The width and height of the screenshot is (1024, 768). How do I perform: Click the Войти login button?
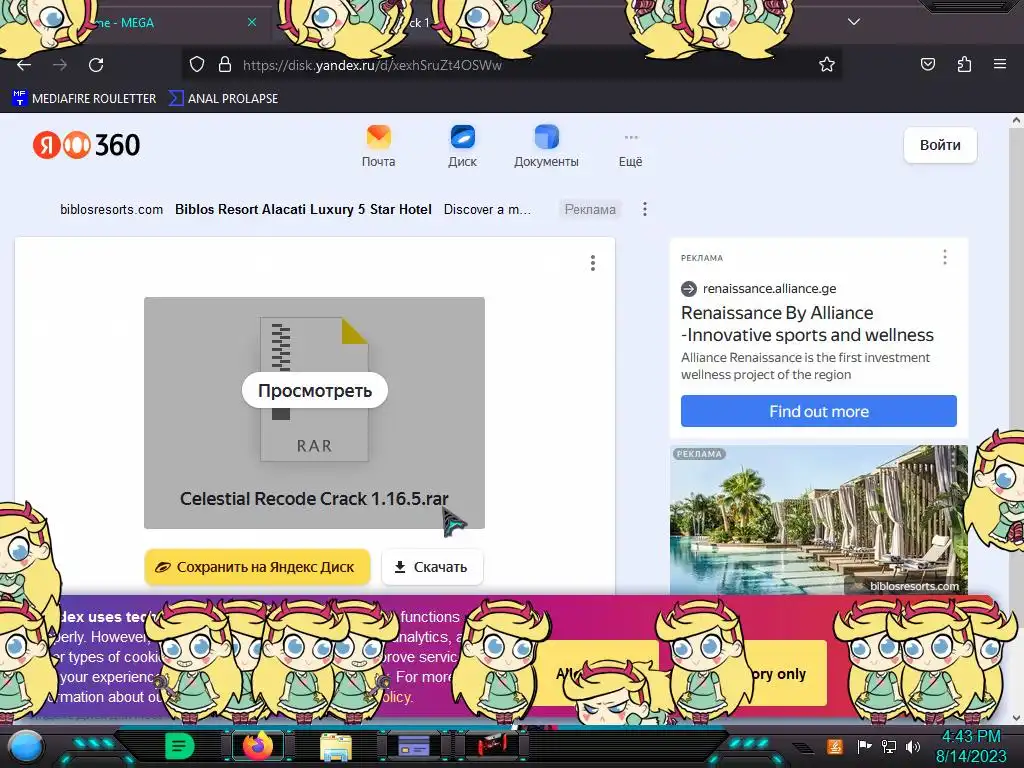[x=940, y=145]
